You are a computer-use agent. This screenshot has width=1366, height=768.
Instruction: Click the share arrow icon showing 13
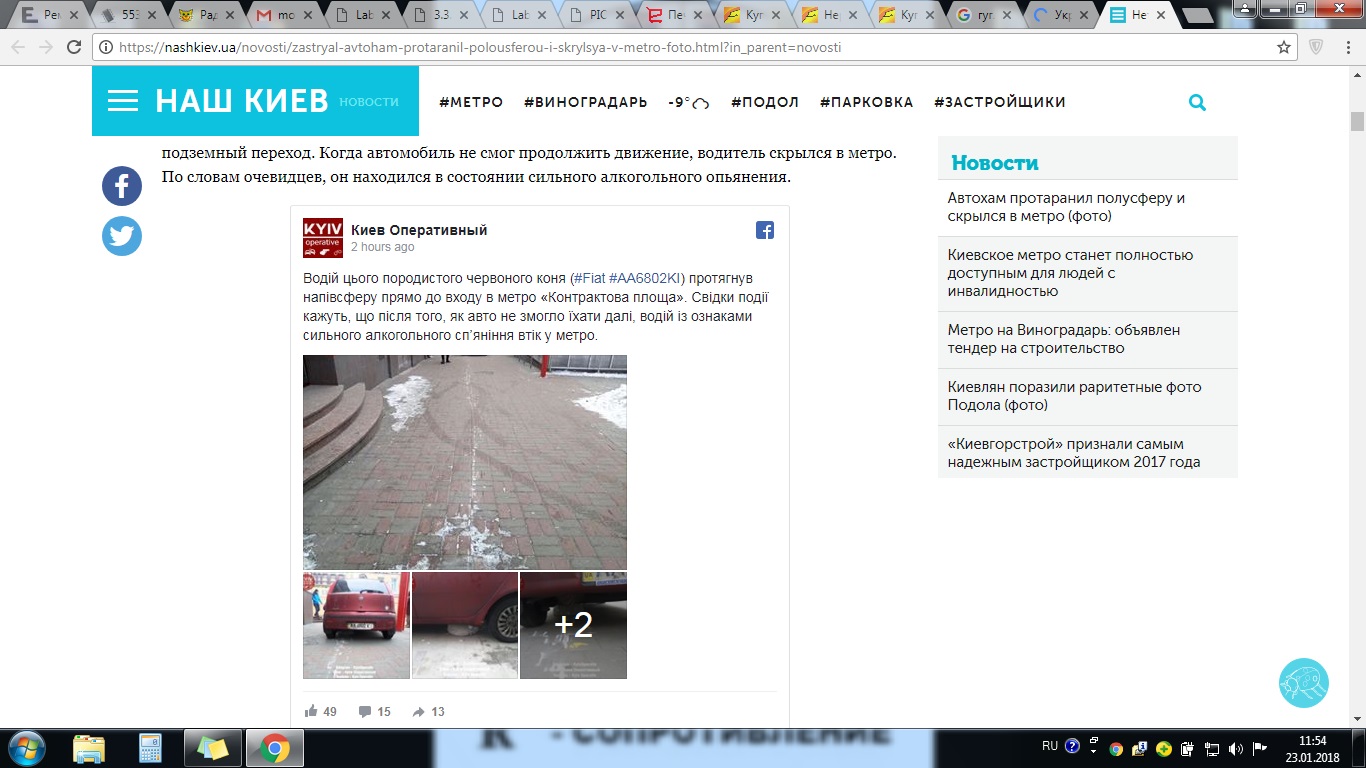418,711
